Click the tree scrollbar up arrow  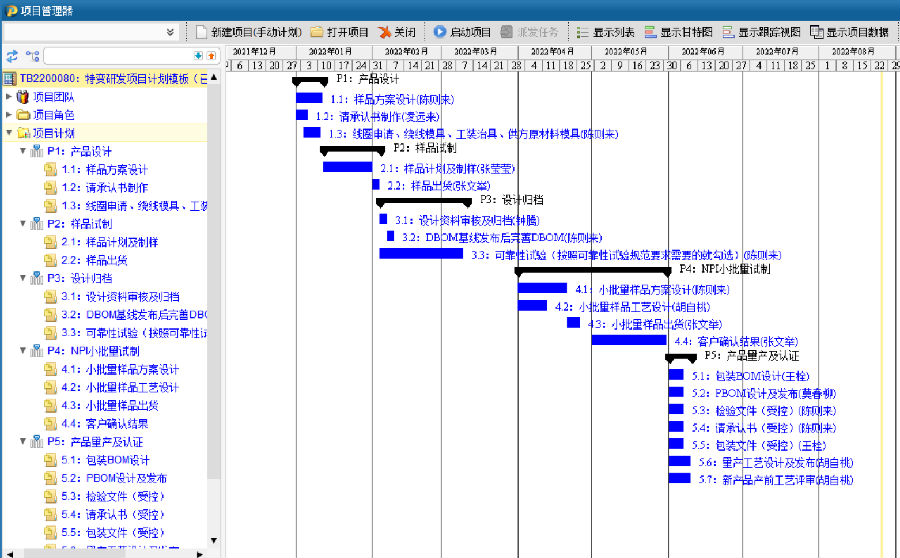214,77
